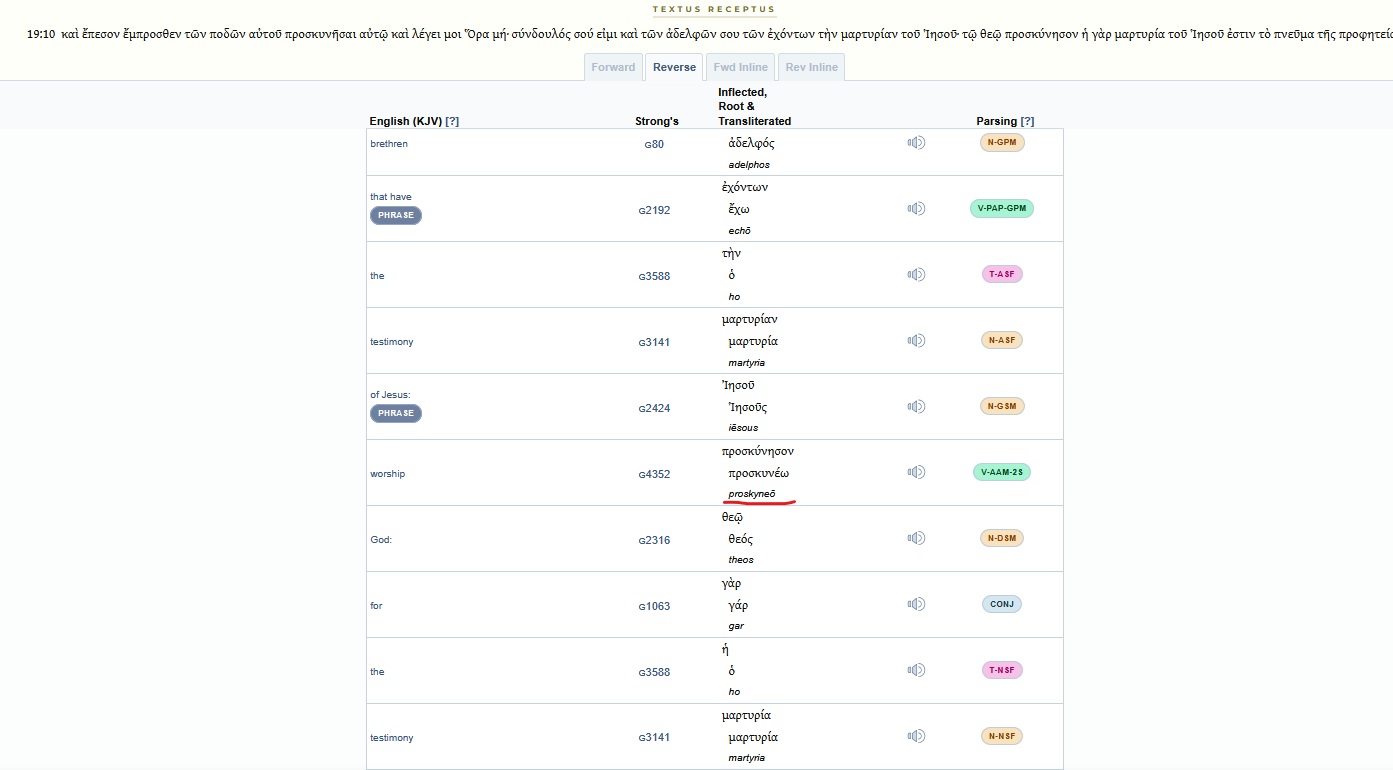Open Strong's G80 link
The height and width of the screenshot is (770, 1393).
click(x=654, y=144)
